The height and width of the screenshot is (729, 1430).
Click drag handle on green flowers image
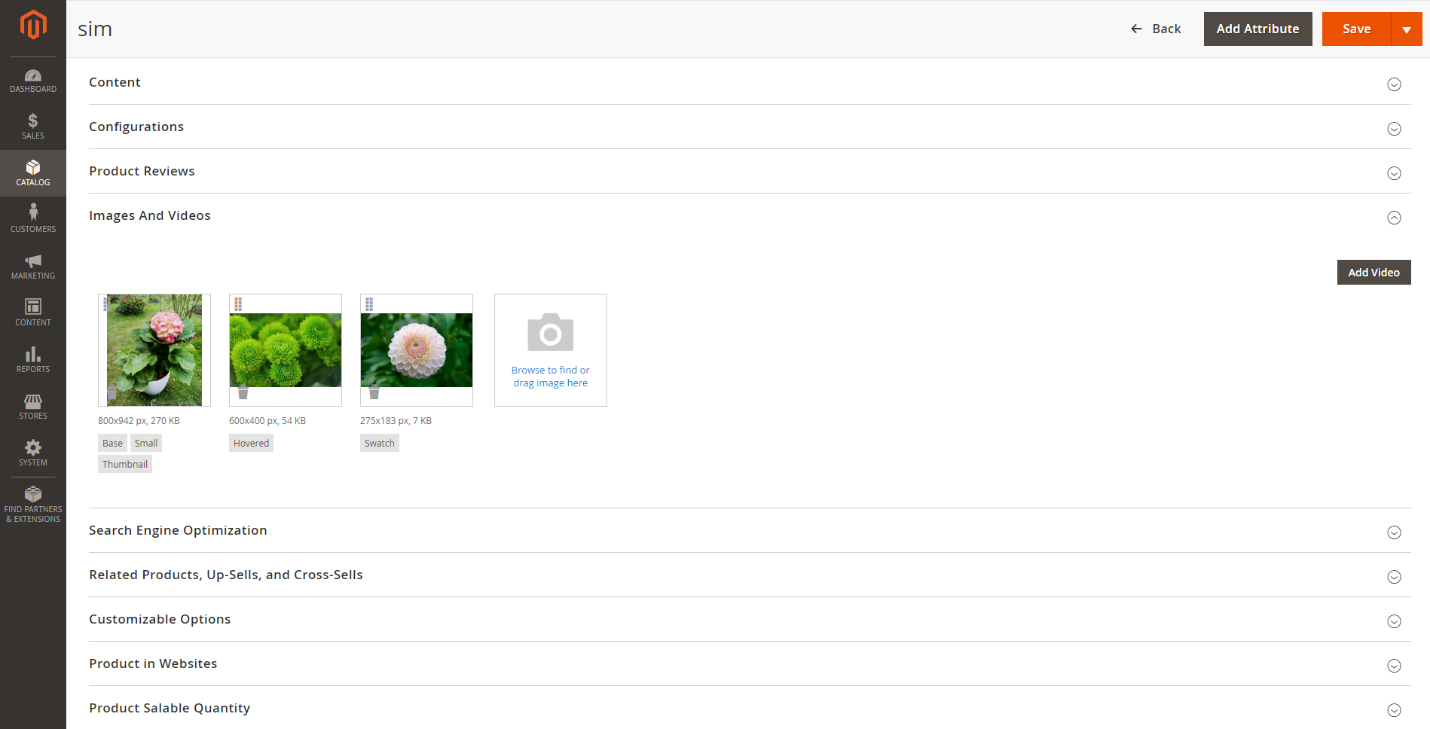[238, 304]
